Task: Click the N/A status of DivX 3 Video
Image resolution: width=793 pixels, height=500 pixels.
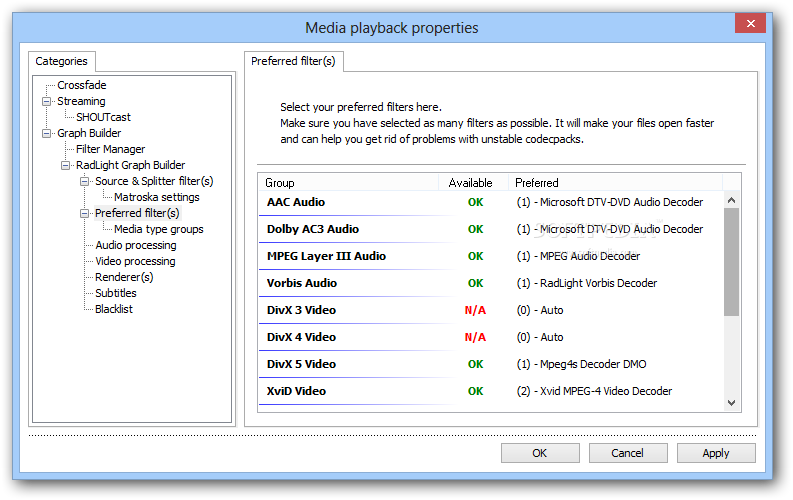Action: click(475, 310)
